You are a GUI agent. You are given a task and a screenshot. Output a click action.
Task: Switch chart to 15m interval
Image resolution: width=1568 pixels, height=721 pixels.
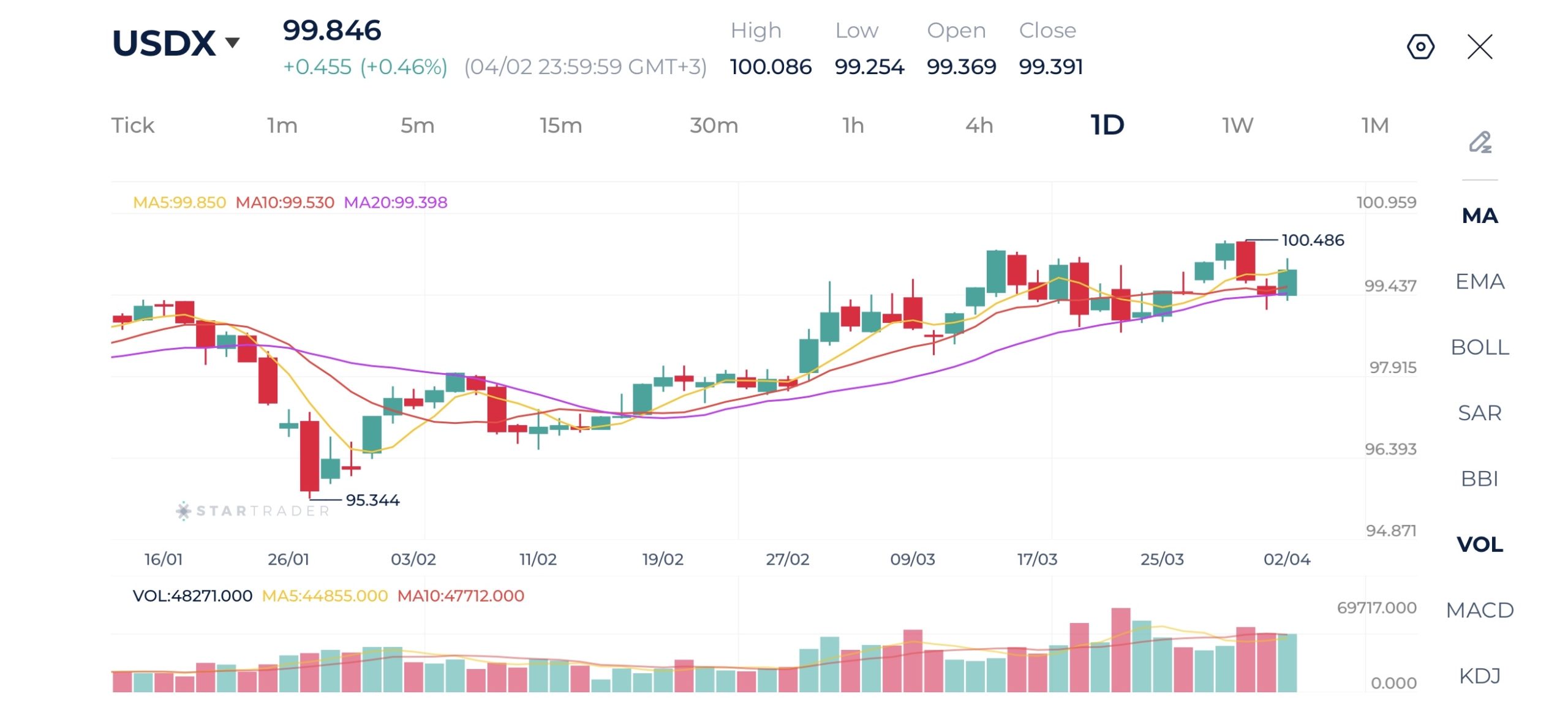pos(560,126)
